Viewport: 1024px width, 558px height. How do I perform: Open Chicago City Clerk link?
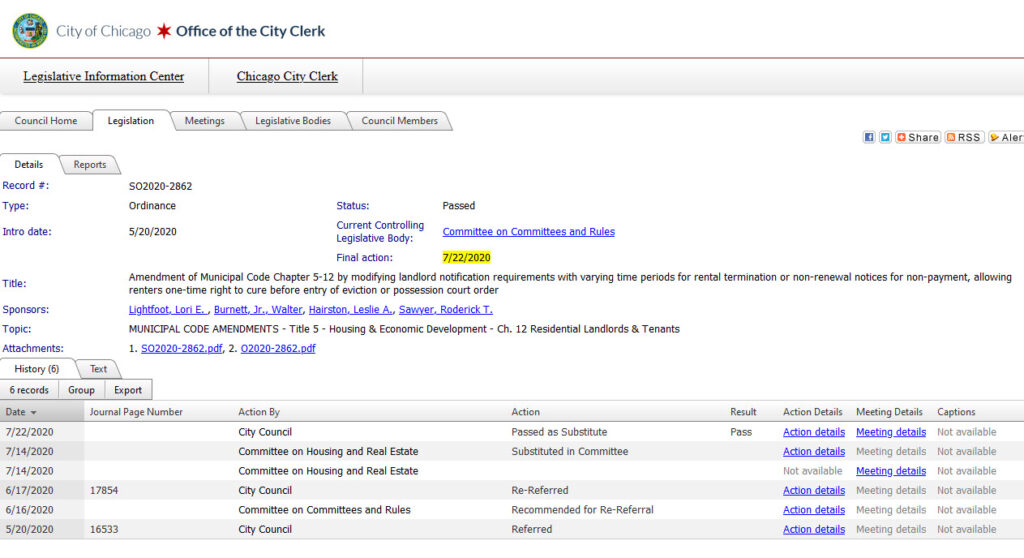point(287,76)
